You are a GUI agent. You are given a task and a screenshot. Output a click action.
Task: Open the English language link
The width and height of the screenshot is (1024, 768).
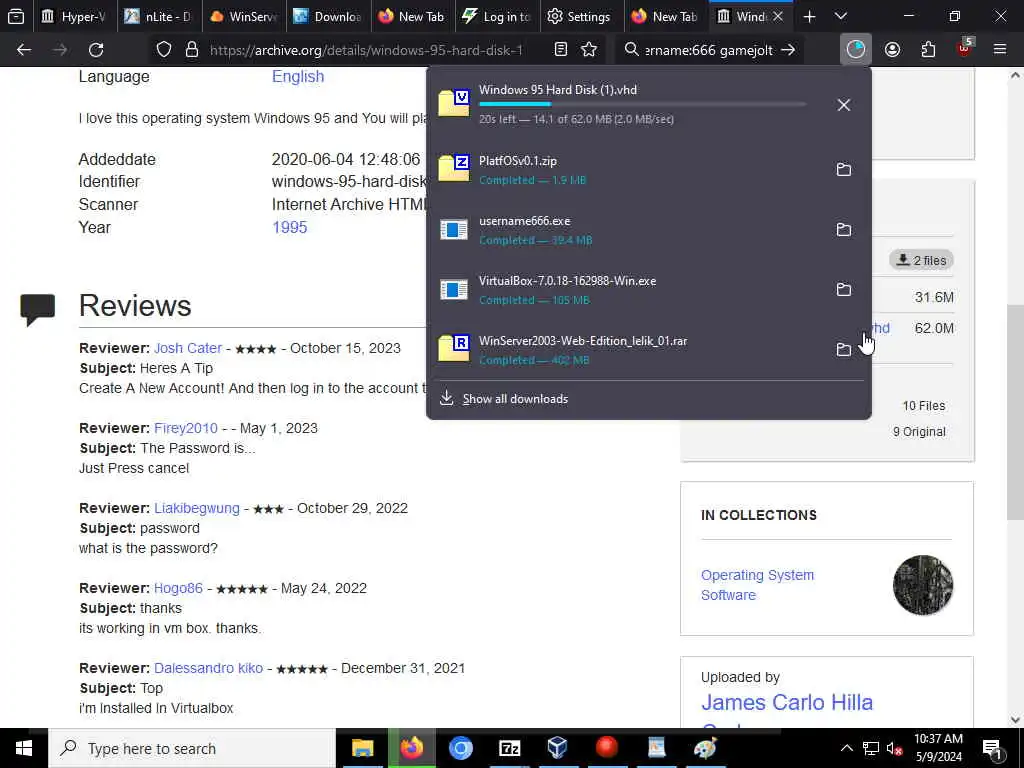click(x=298, y=76)
